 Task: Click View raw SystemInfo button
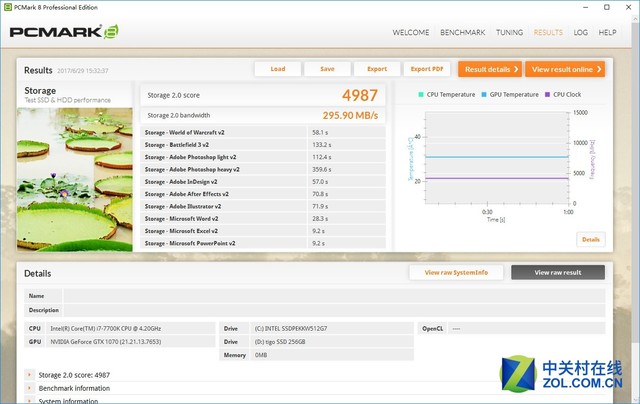pos(456,273)
